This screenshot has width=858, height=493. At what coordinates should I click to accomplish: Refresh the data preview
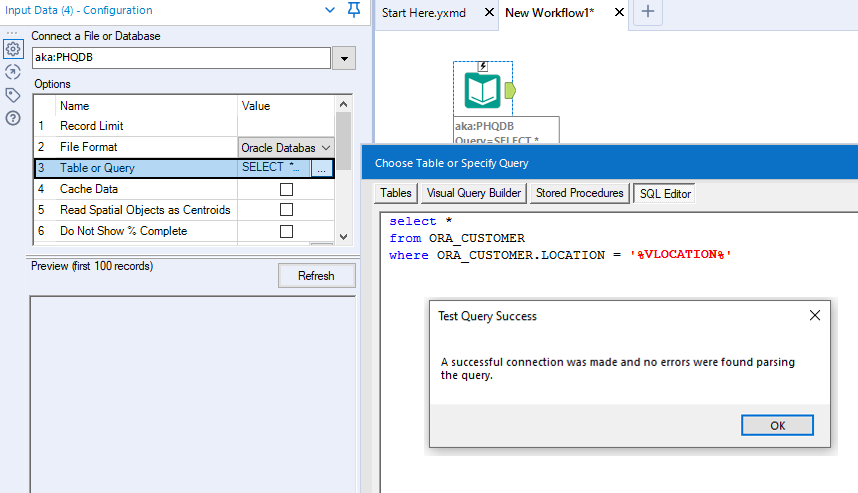(317, 276)
